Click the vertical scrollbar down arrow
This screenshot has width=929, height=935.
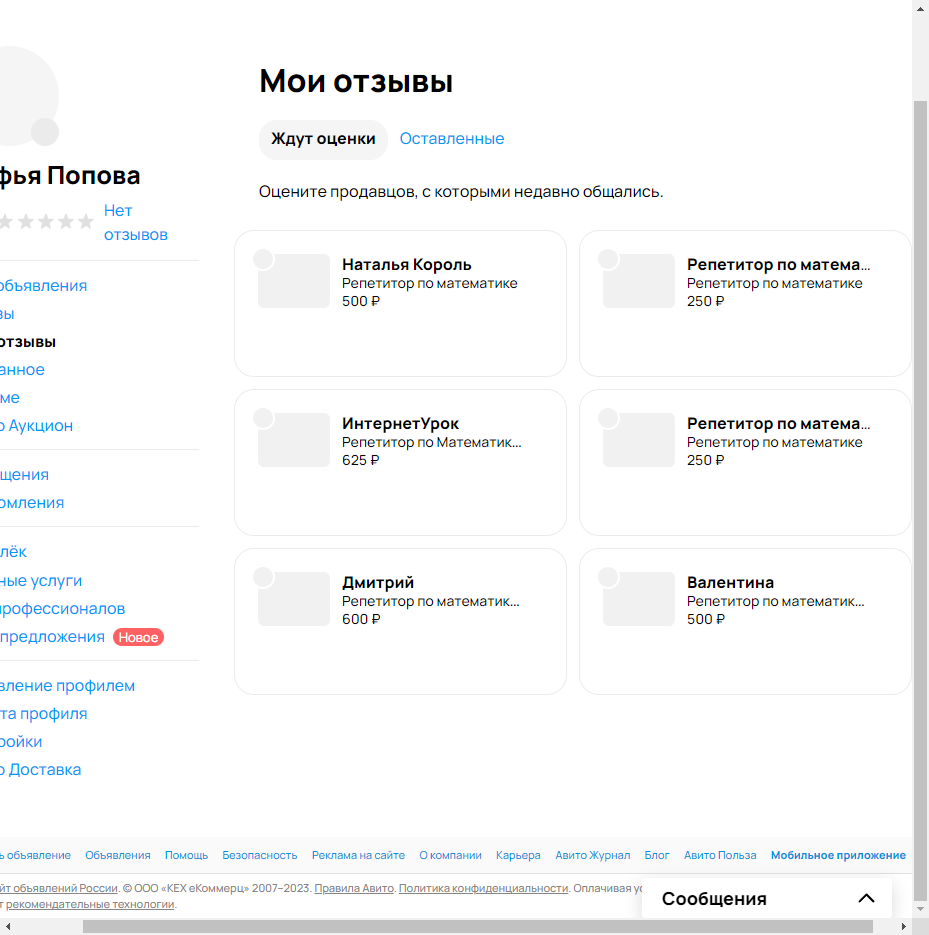921,909
